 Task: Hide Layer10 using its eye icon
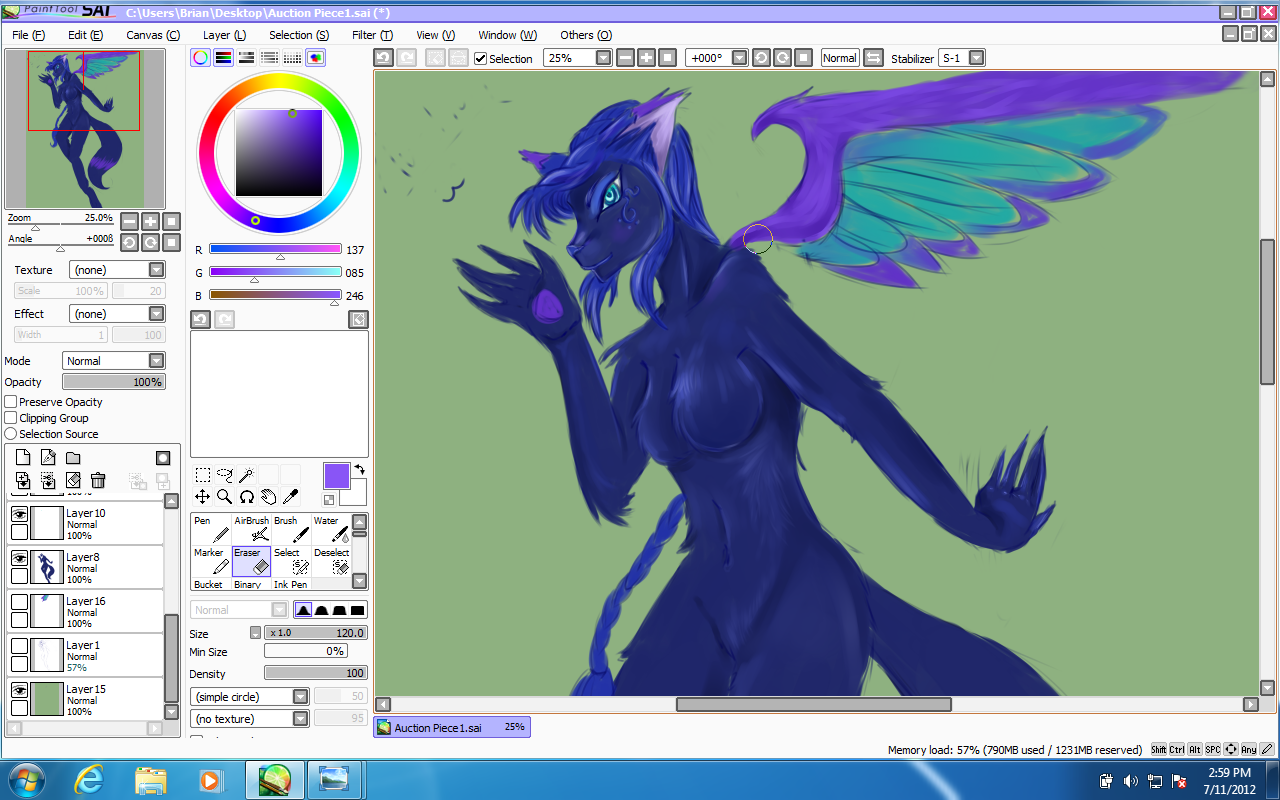[19, 514]
